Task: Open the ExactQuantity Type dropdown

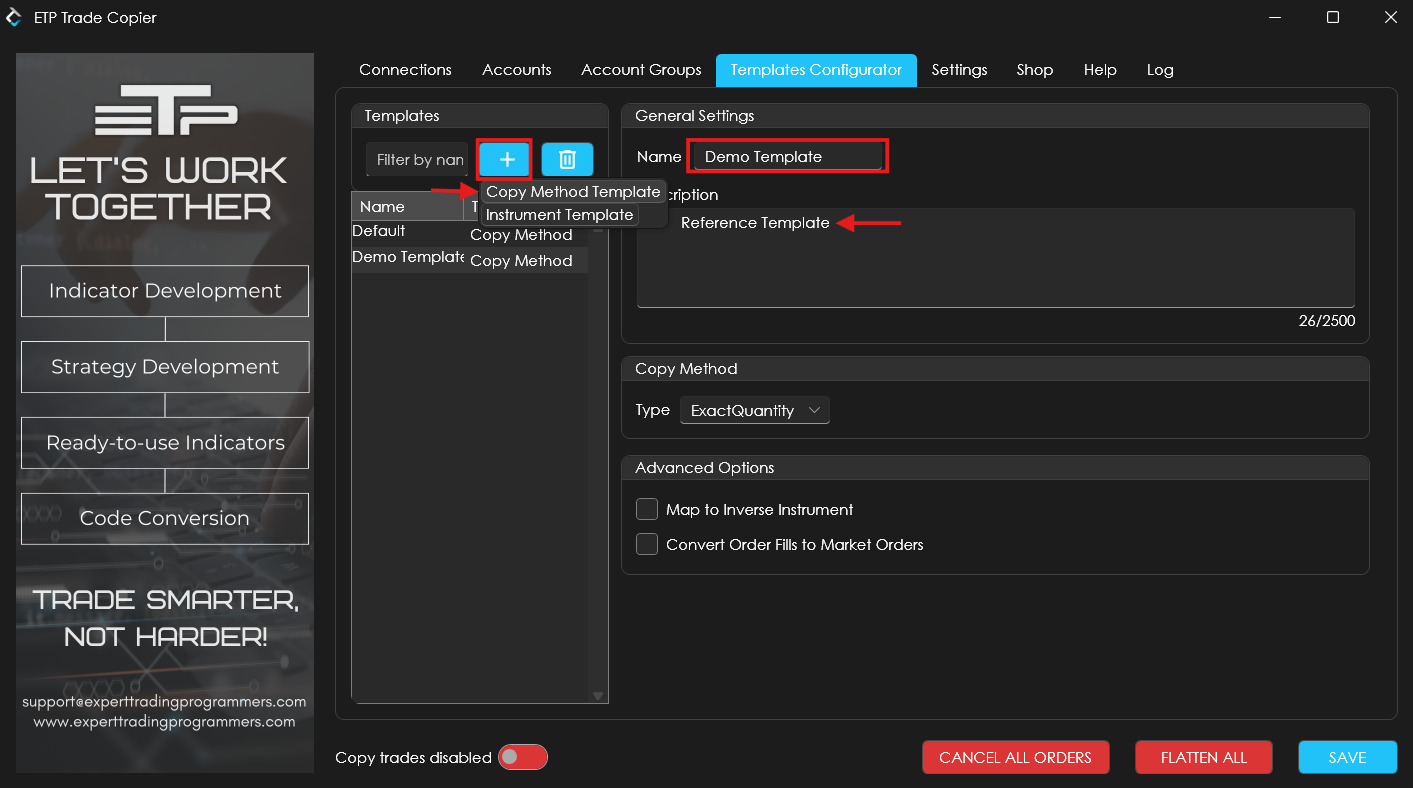Action: point(754,410)
